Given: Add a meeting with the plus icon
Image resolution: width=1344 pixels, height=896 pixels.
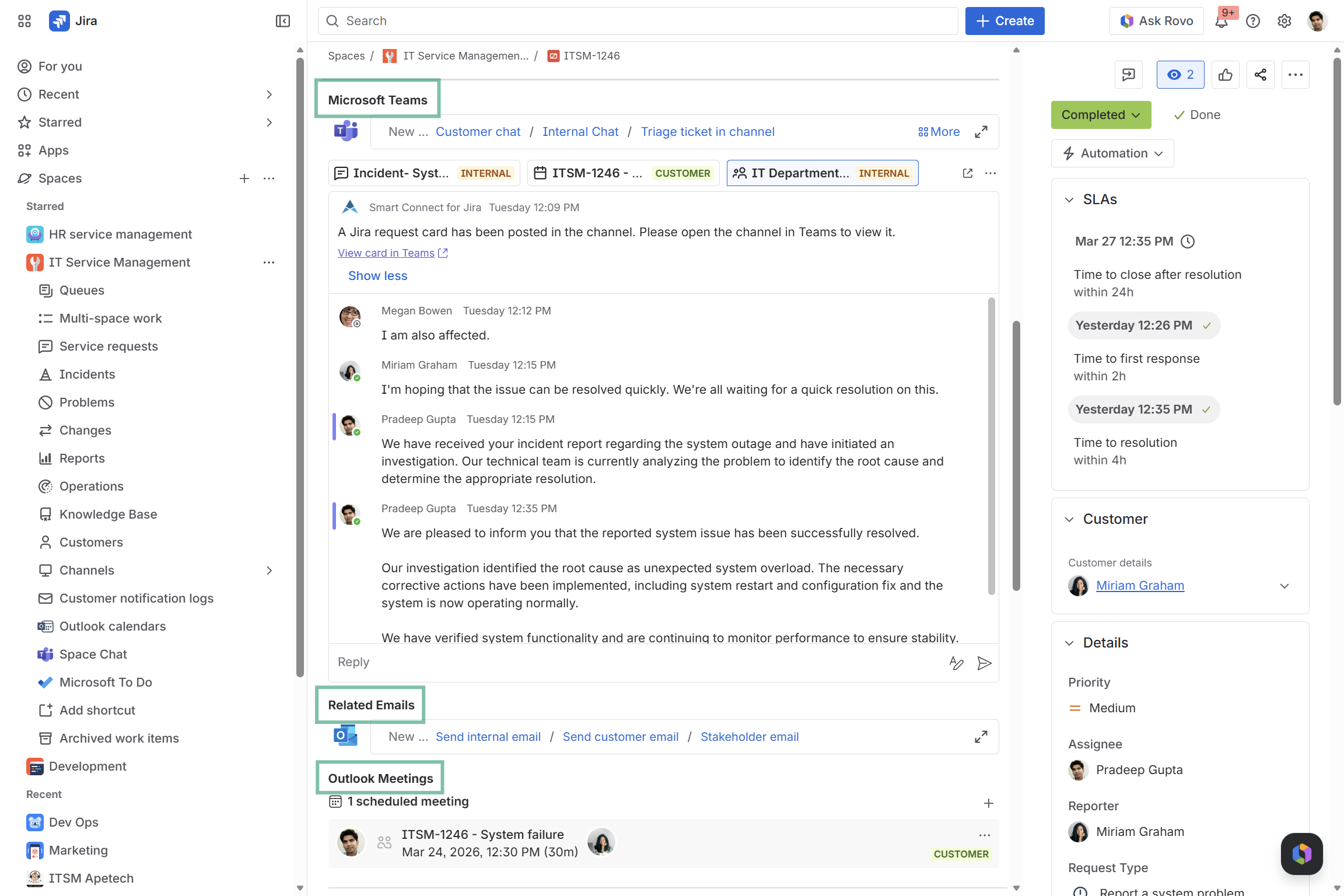Looking at the screenshot, I should 988,803.
